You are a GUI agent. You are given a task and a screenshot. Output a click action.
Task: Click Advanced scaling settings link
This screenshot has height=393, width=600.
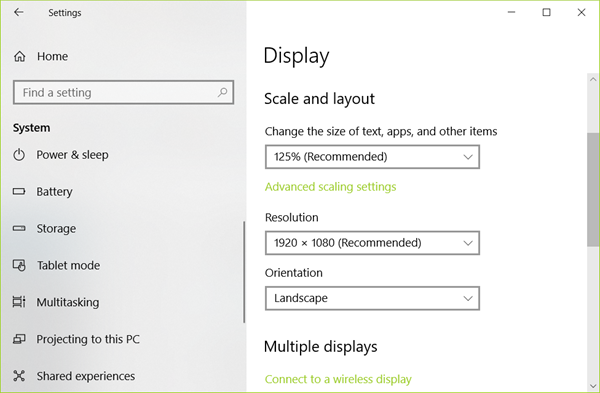(331, 187)
